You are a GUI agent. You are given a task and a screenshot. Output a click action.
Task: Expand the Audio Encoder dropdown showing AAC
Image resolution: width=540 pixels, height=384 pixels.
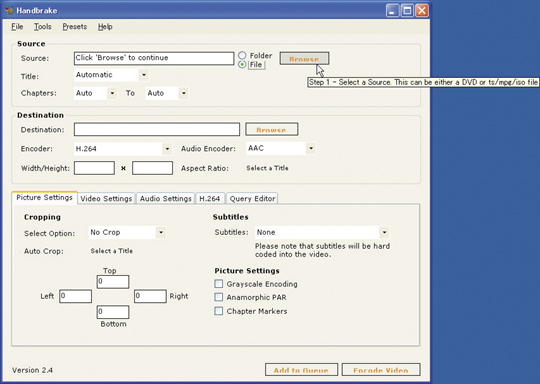281,148
